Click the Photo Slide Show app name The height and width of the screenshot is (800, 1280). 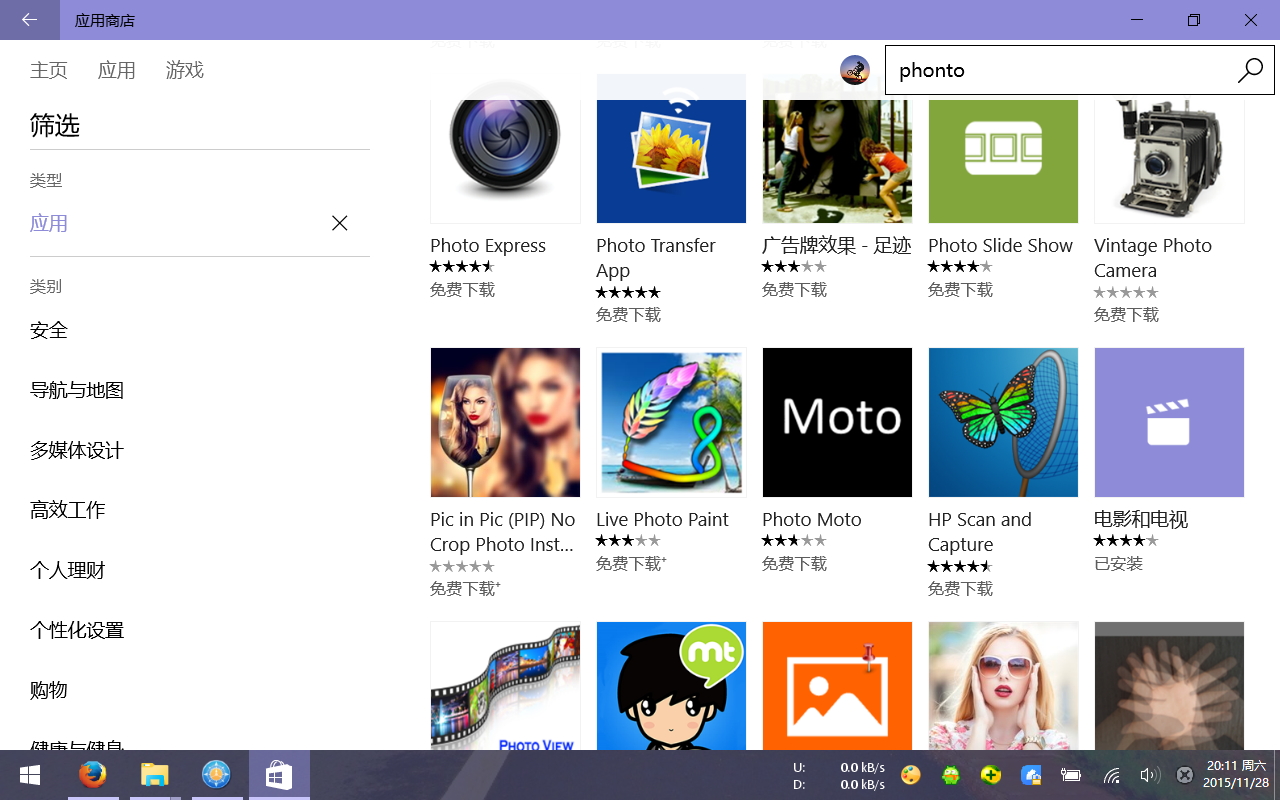[1000, 246]
